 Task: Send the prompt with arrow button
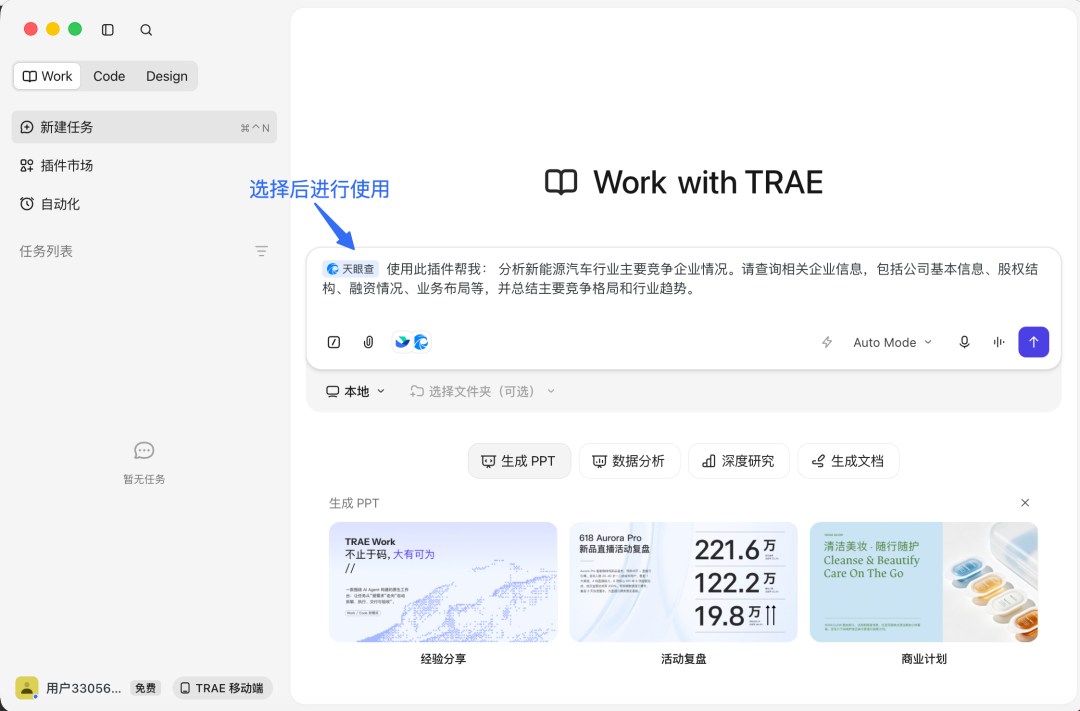1033,342
